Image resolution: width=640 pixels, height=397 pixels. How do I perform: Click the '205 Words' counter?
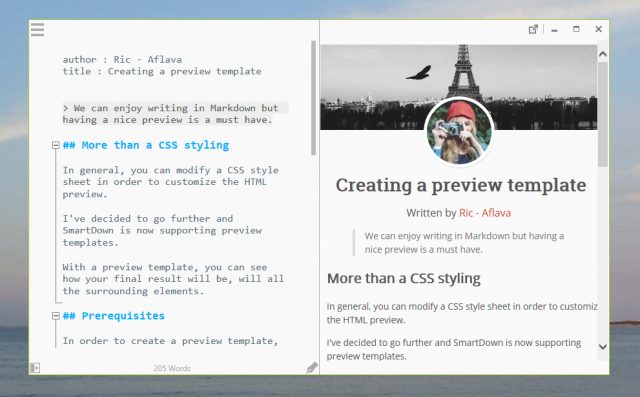(x=172, y=368)
